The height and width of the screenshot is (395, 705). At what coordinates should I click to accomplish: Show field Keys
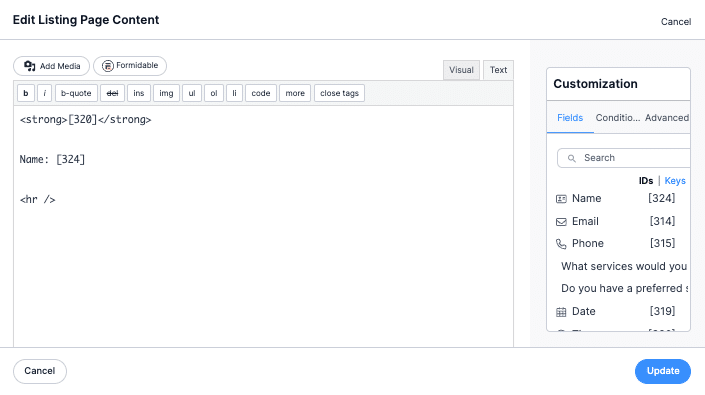(x=675, y=181)
